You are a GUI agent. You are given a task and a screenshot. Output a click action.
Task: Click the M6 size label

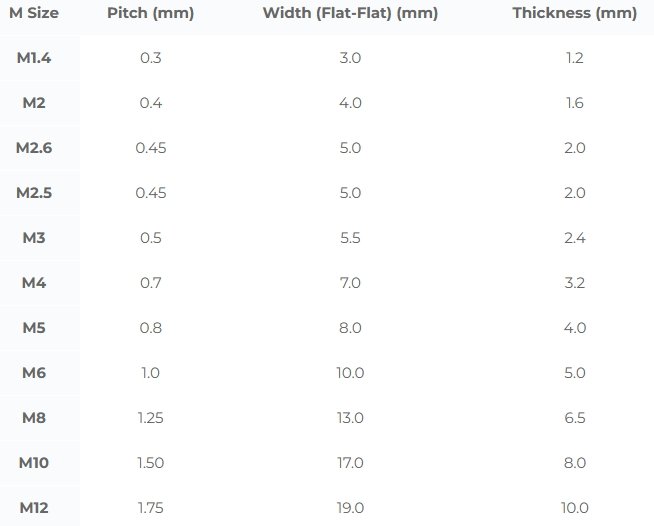(x=34, y=373)
